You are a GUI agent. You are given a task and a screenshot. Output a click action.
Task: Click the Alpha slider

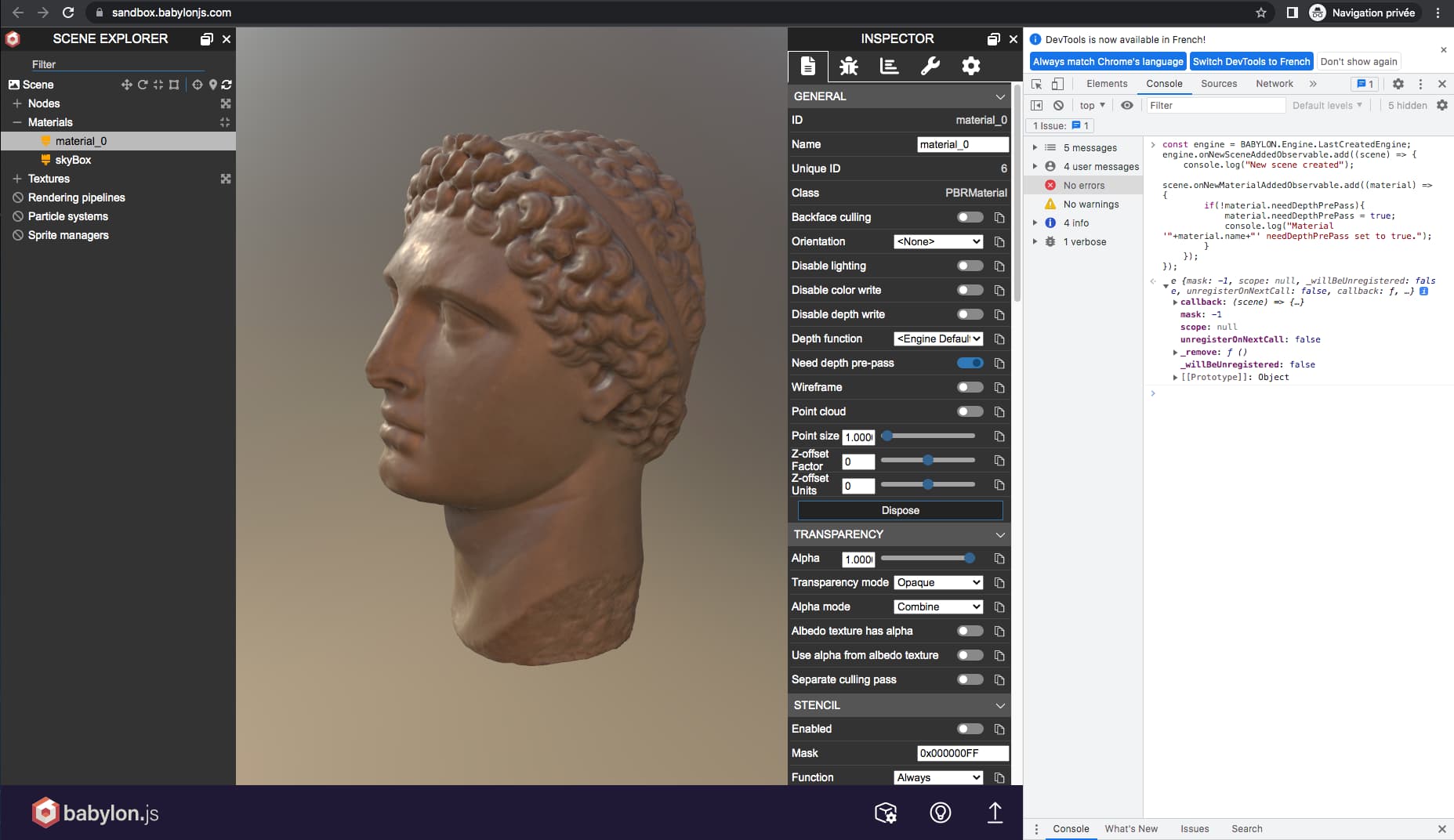tap(928, 558)
